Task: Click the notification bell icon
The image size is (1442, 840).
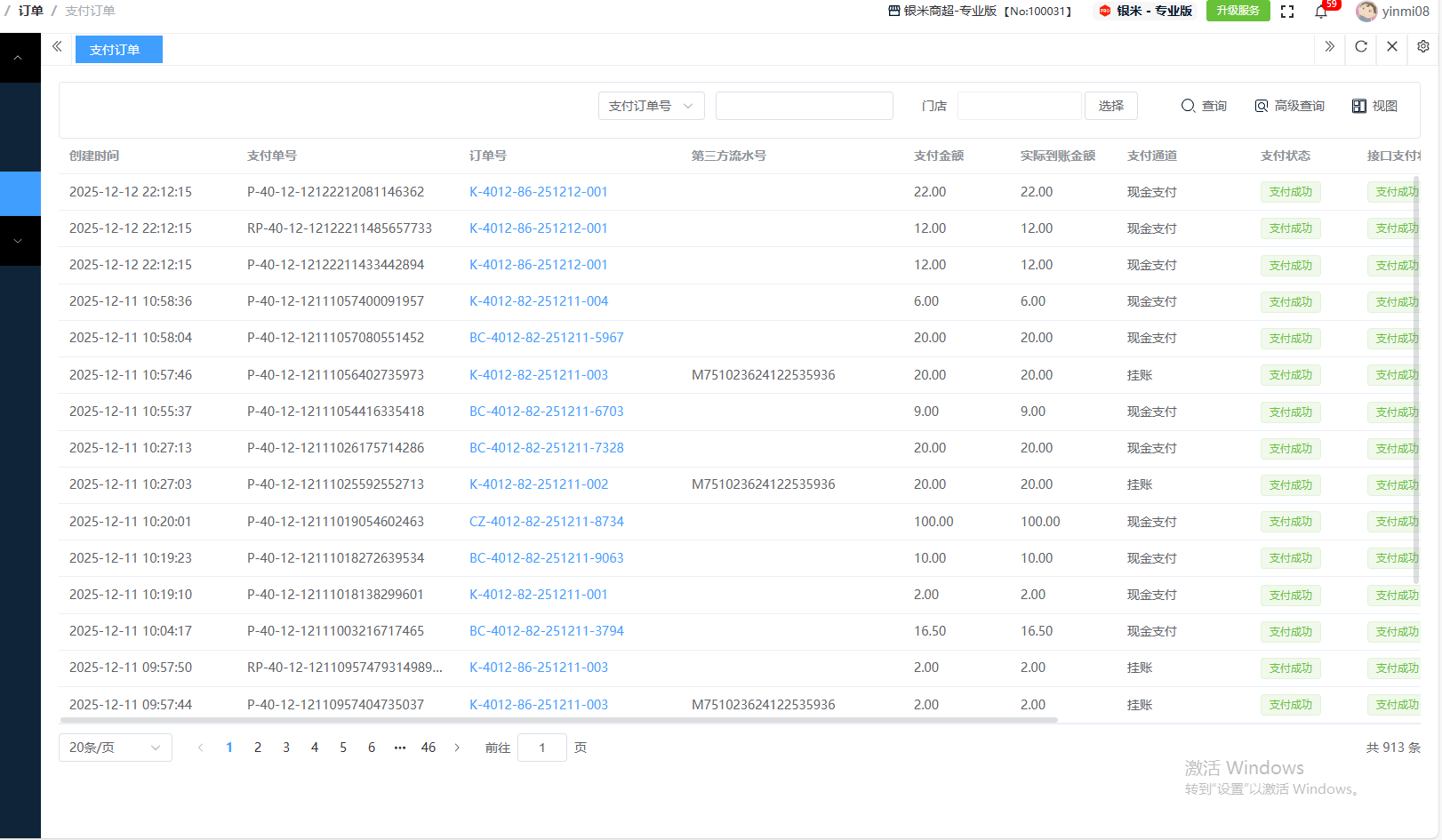Action: tap(1321, 12)
